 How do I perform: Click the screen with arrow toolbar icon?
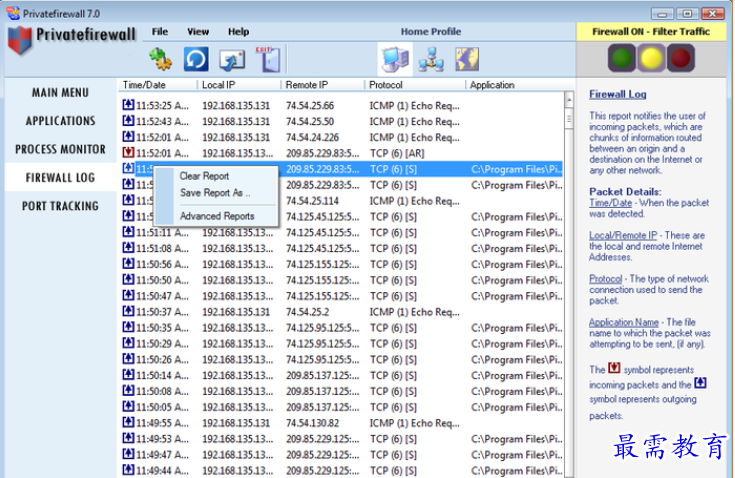tap(232, 60)
